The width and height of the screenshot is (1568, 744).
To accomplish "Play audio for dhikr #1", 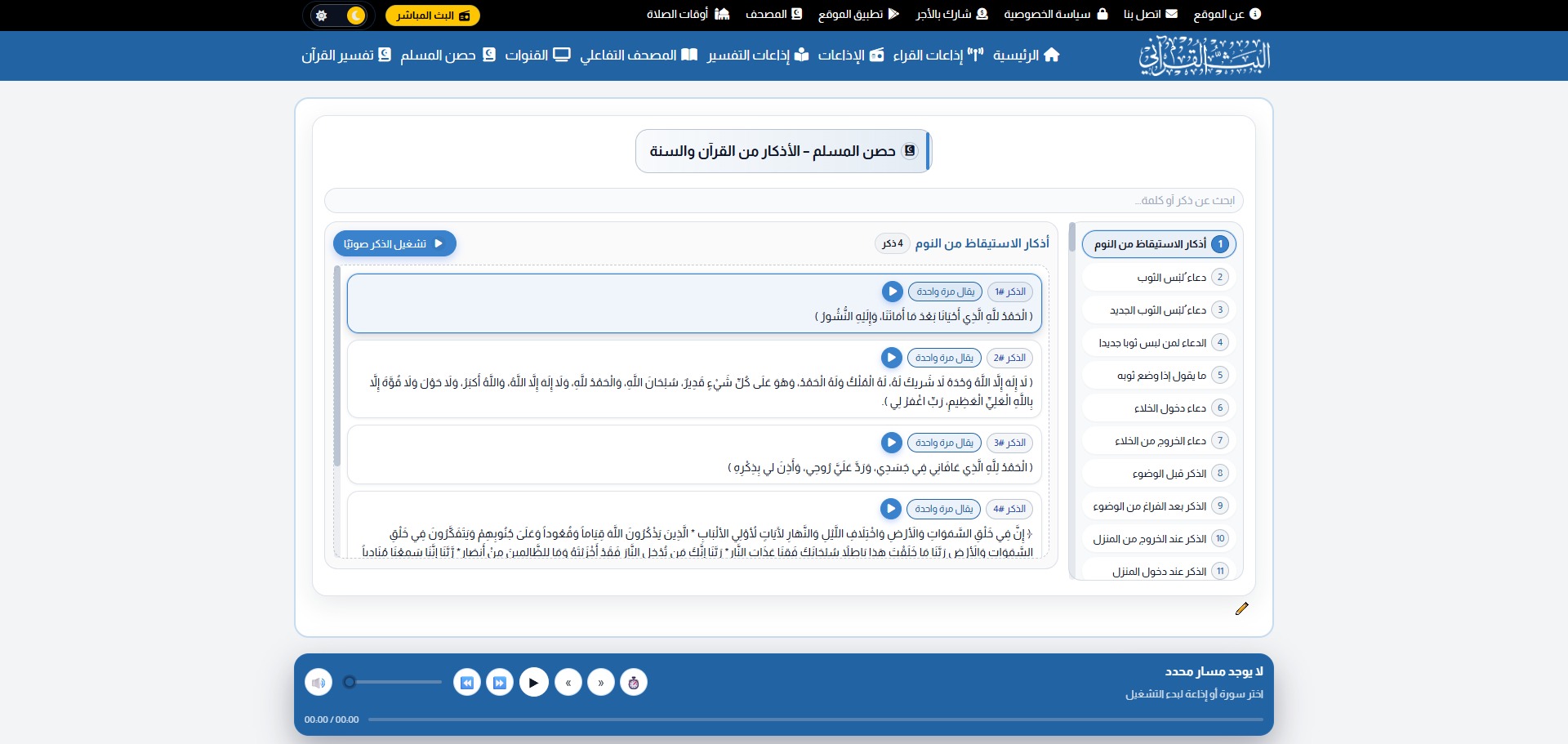I will coord(892,292).
